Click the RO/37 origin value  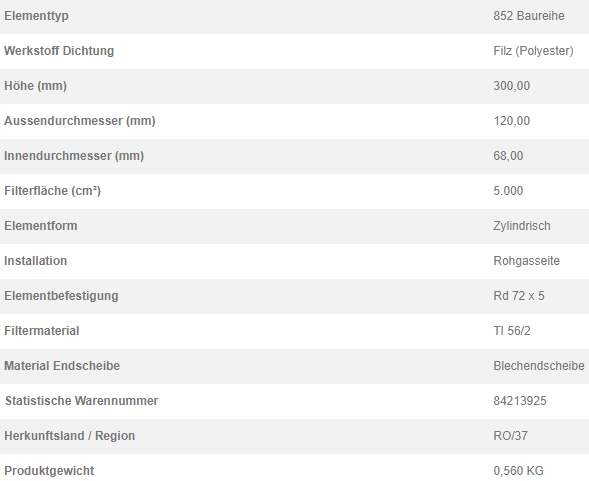[x=510, y=436]
